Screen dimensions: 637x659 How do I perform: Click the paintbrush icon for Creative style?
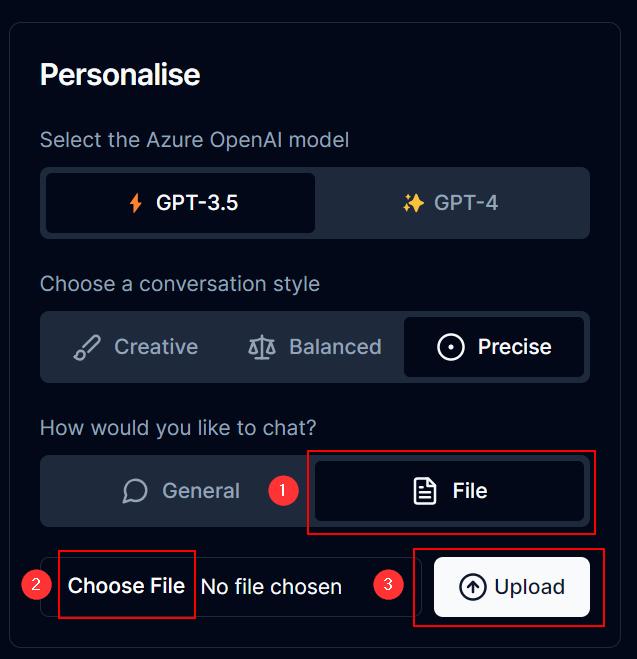click(87, 347)
